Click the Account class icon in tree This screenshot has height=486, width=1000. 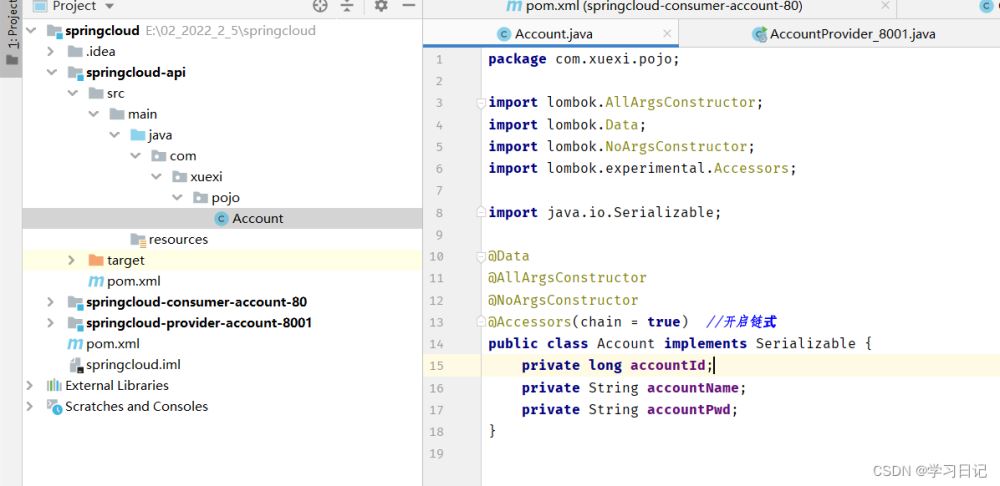(221, 219)
